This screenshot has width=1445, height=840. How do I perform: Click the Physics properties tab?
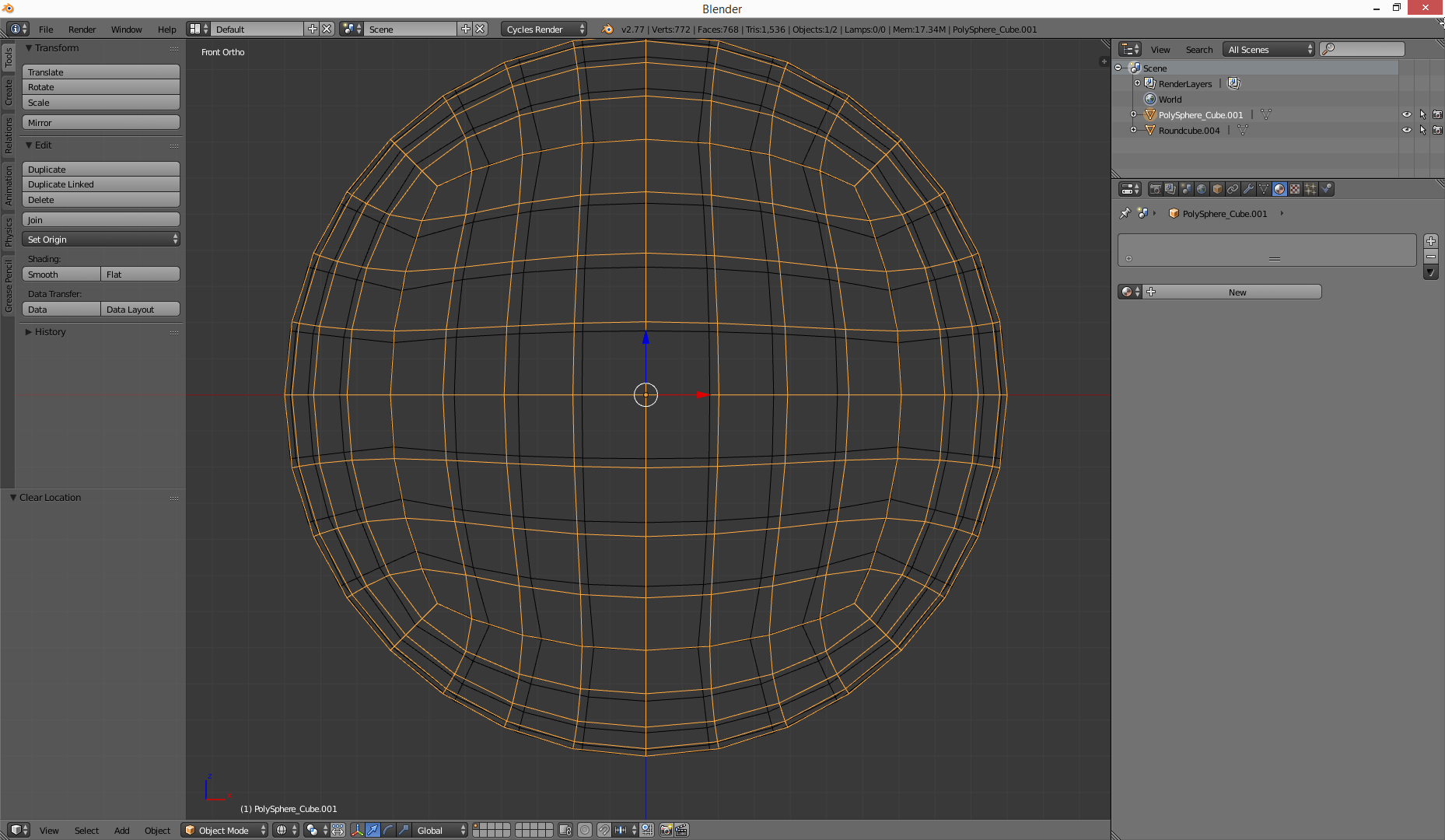1327,188
